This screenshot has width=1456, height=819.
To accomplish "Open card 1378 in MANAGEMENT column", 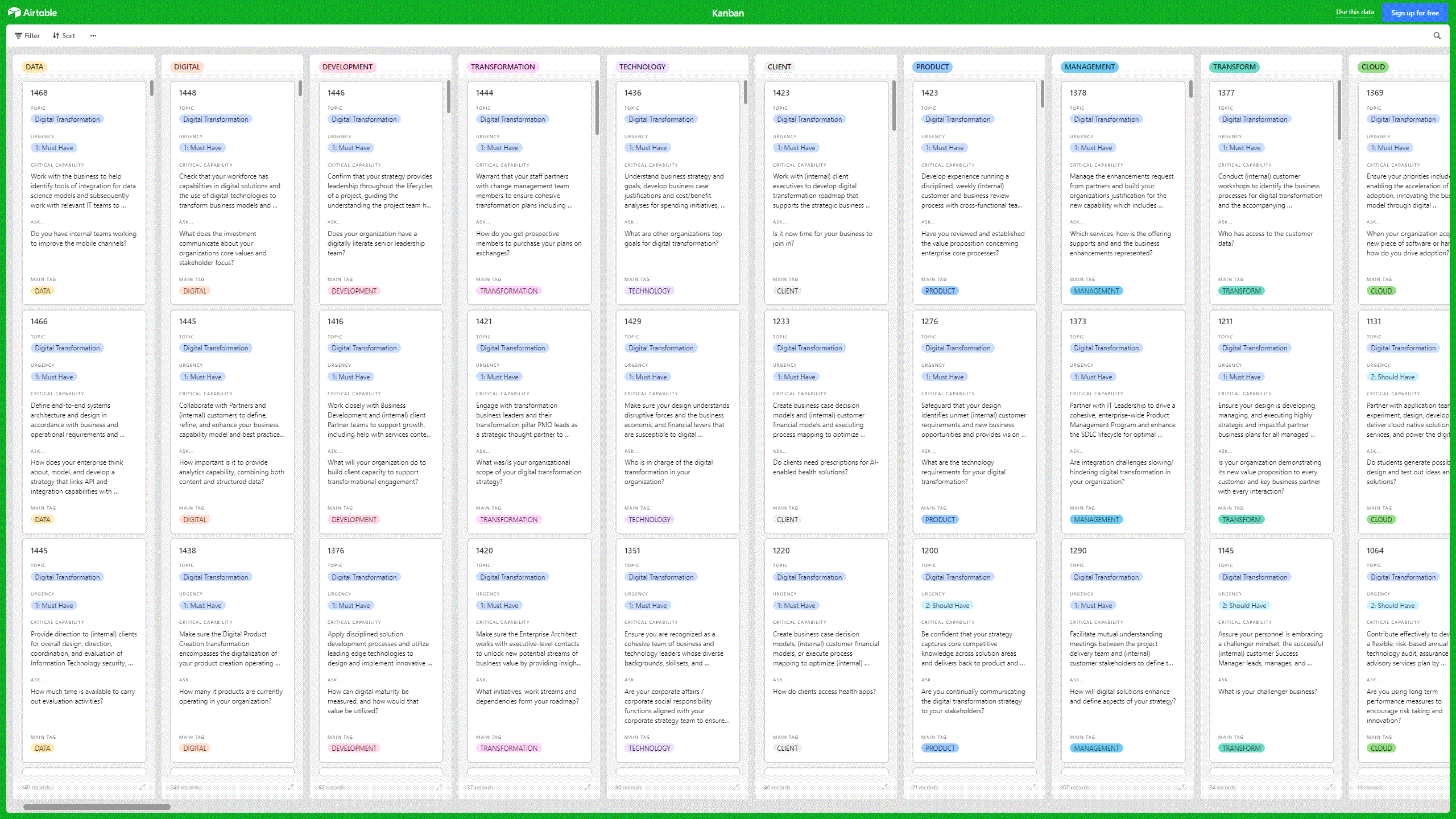I will [x=1123, y=193].
